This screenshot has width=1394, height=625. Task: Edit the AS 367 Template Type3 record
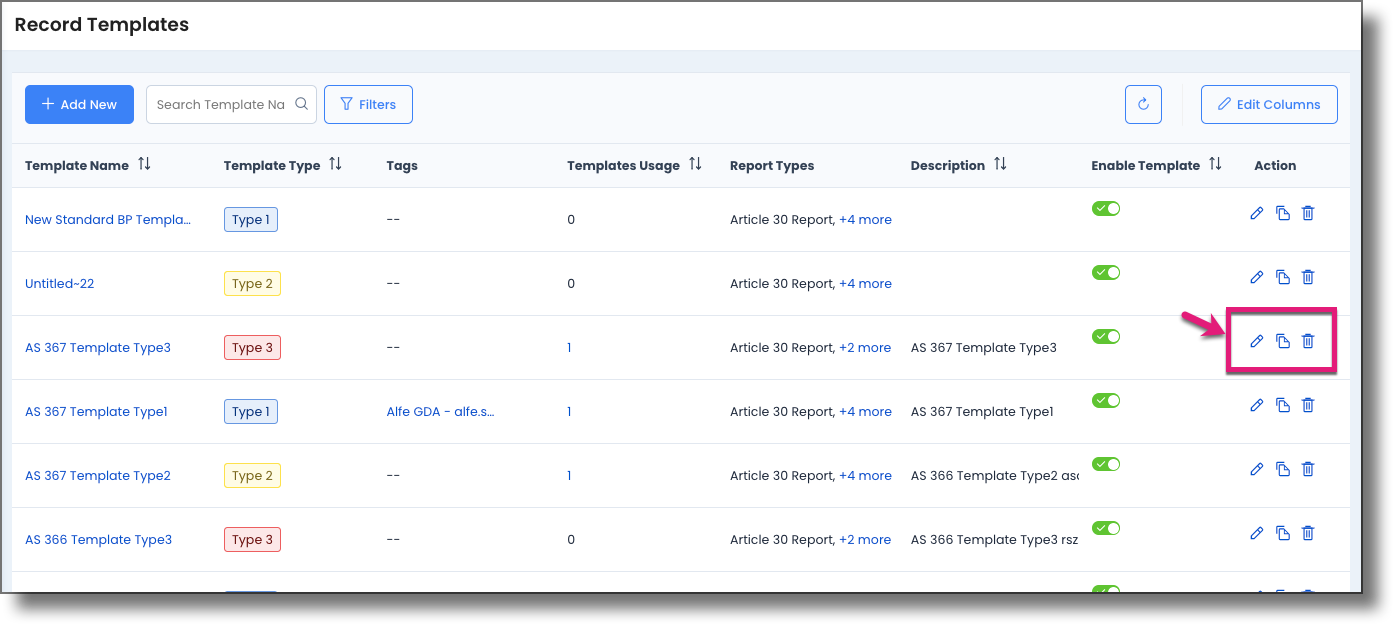(1256, 341)
